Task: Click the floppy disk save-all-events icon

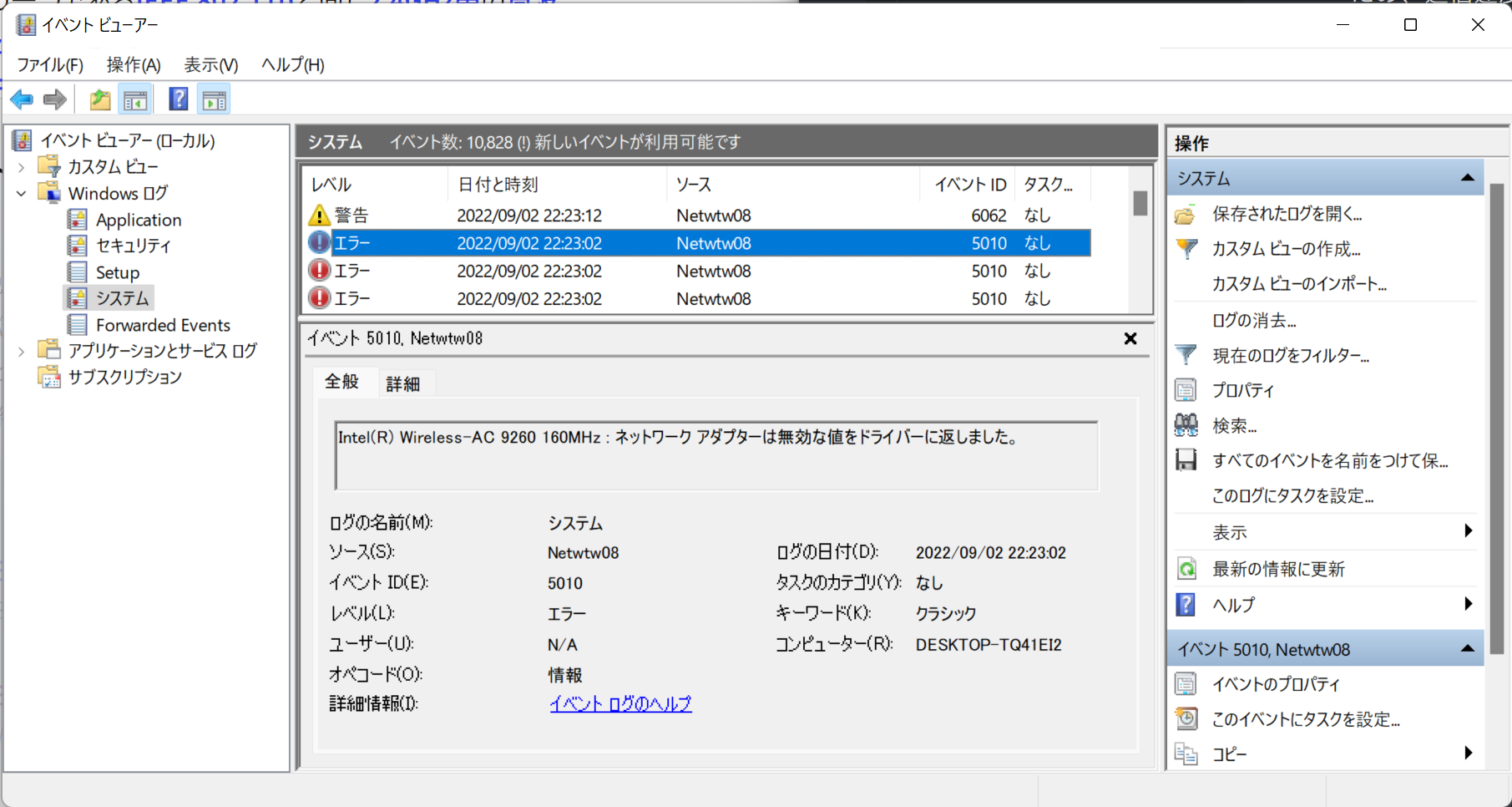Action: (1186, 460)
